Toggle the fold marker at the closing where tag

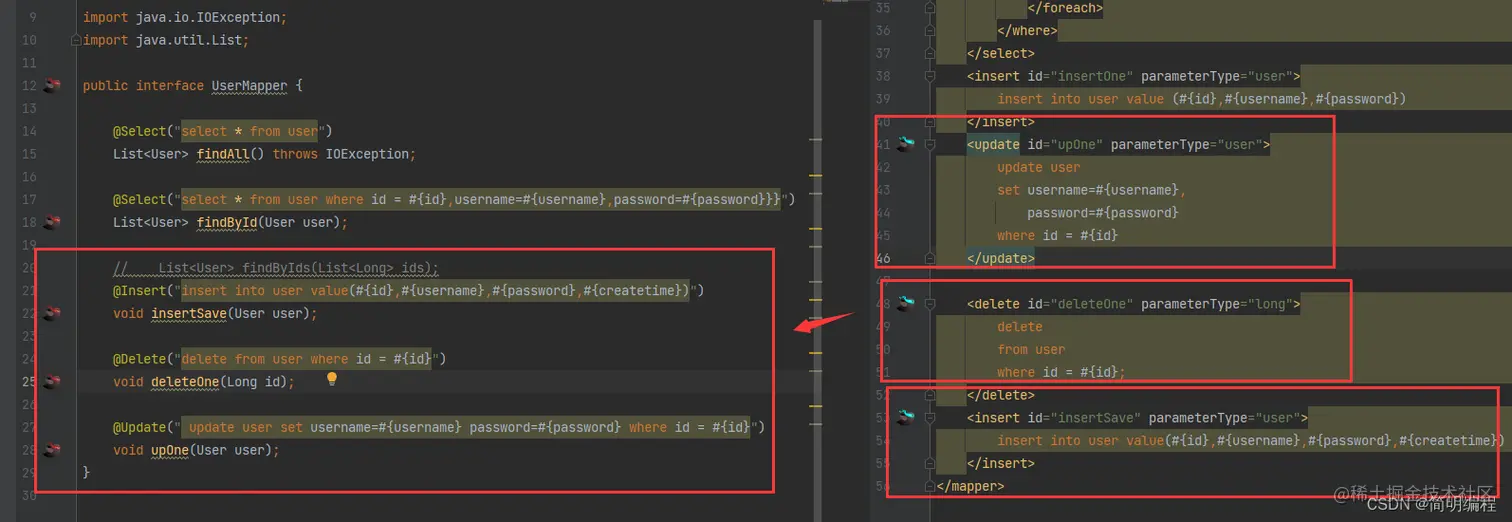pyautogui.click(x=930, y=30)
